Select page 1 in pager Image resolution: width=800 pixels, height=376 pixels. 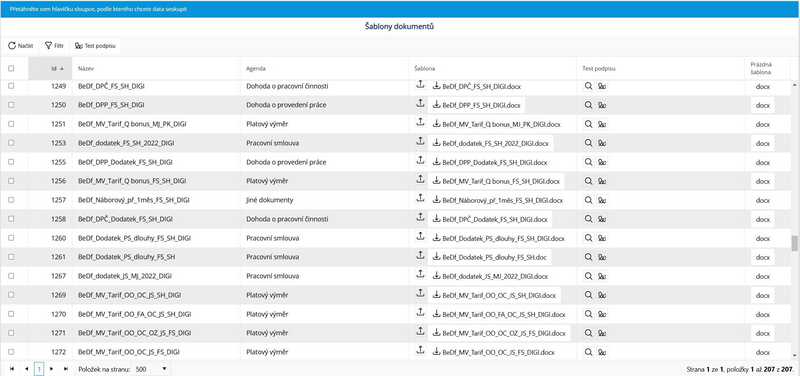pyautogui.click(x=39, y=368)
